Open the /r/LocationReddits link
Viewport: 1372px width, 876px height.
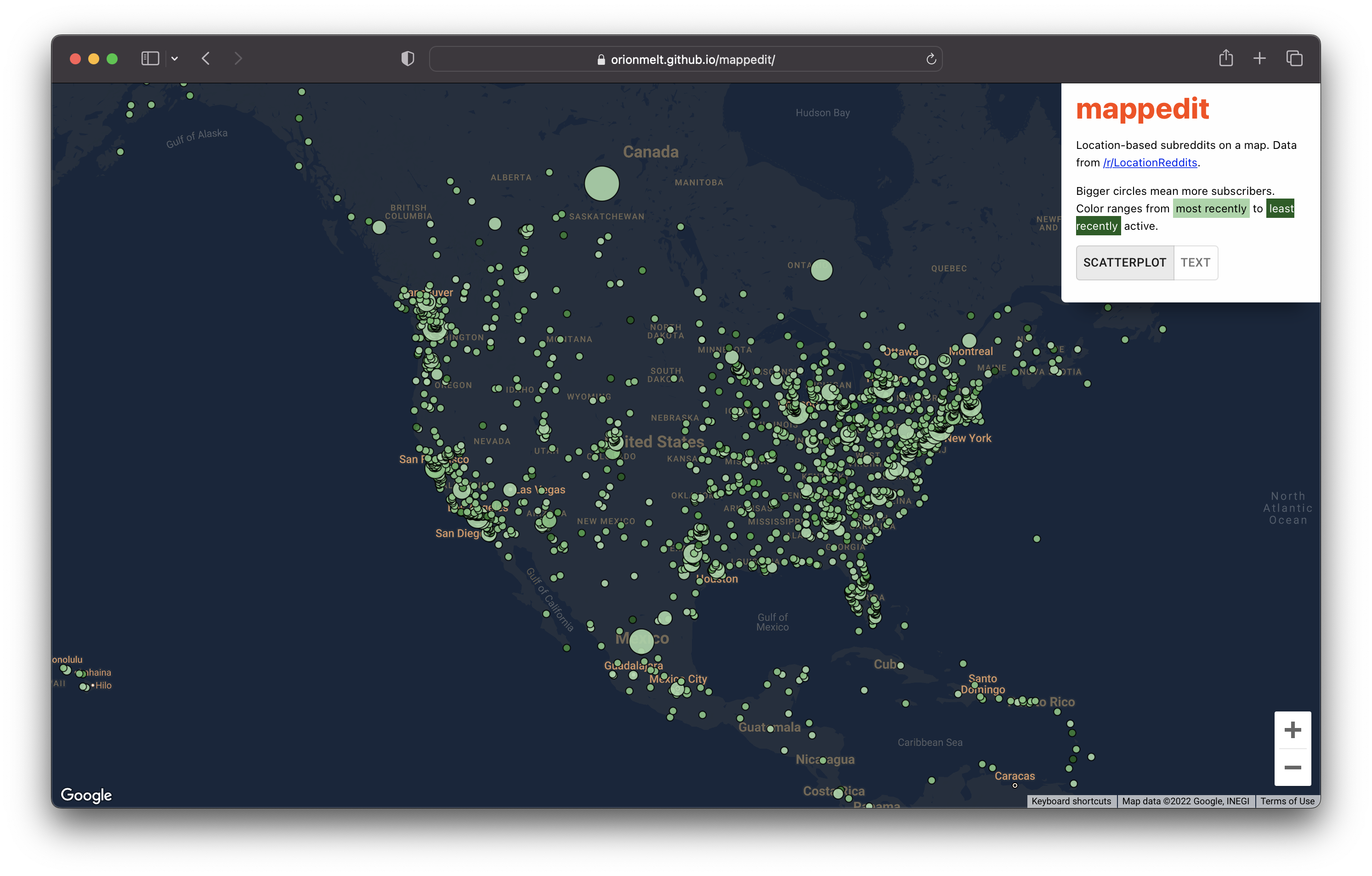click(1150, 162)
